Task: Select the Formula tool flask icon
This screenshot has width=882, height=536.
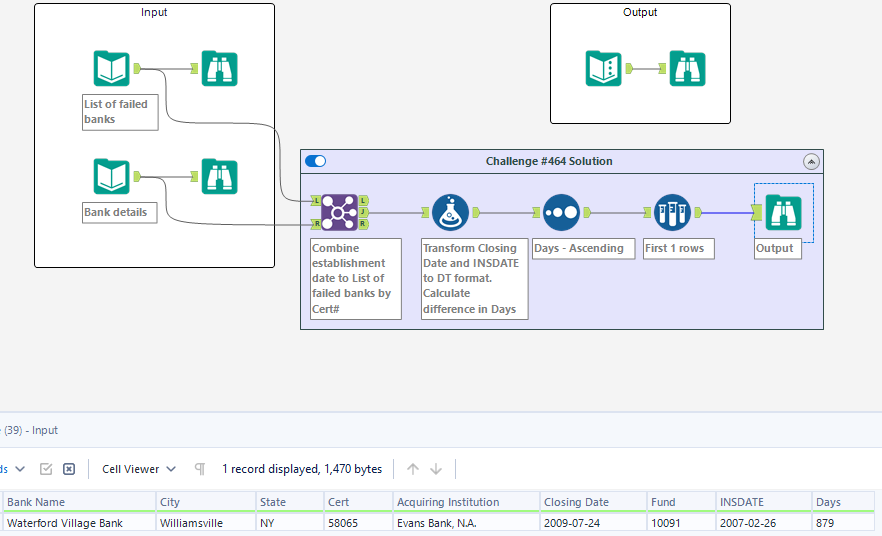Action: [x=450, y=213]
